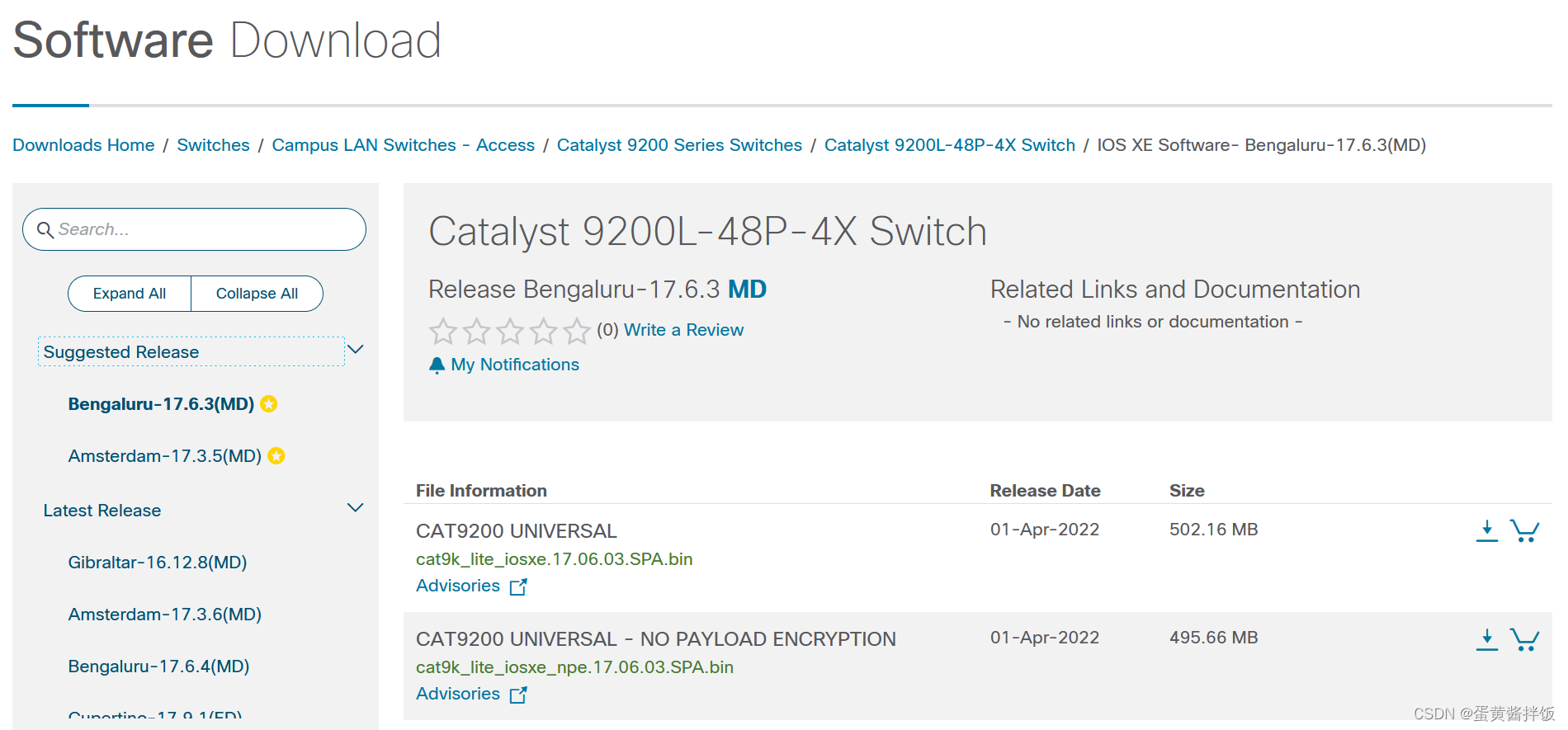Click Collapse All button
1568x730 pixels.
(257, 294)
